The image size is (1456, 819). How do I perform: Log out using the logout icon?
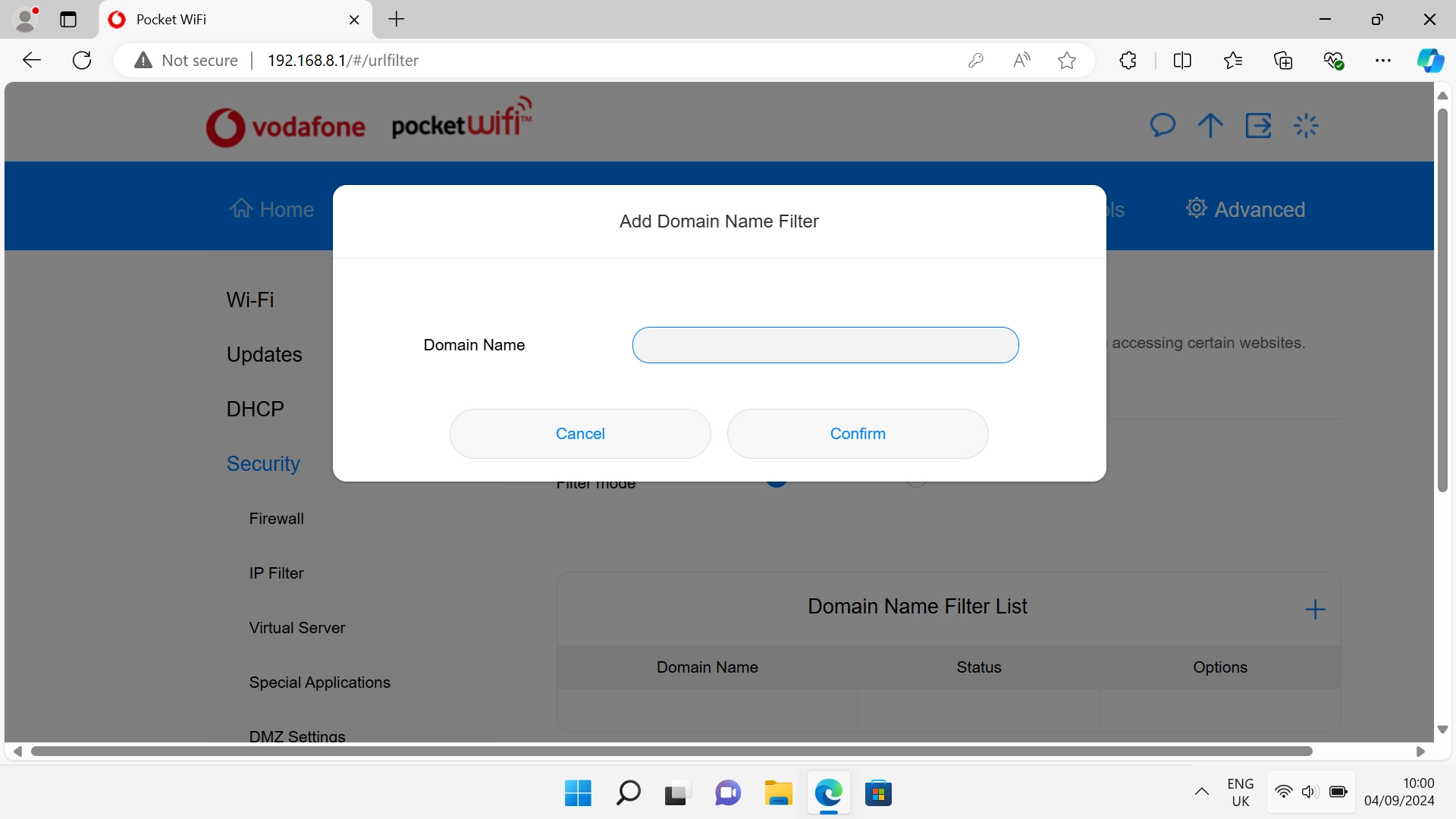point(1258,125)
